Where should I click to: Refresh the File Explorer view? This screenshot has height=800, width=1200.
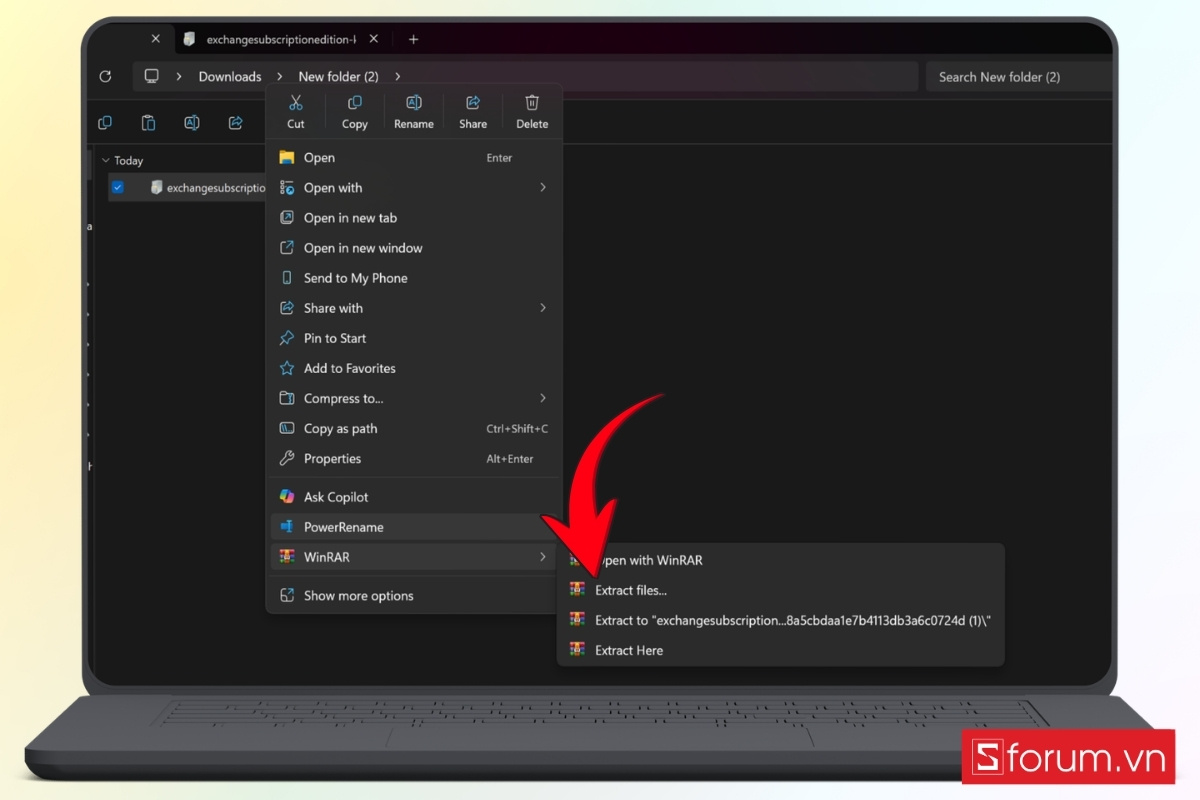(105, 76)
